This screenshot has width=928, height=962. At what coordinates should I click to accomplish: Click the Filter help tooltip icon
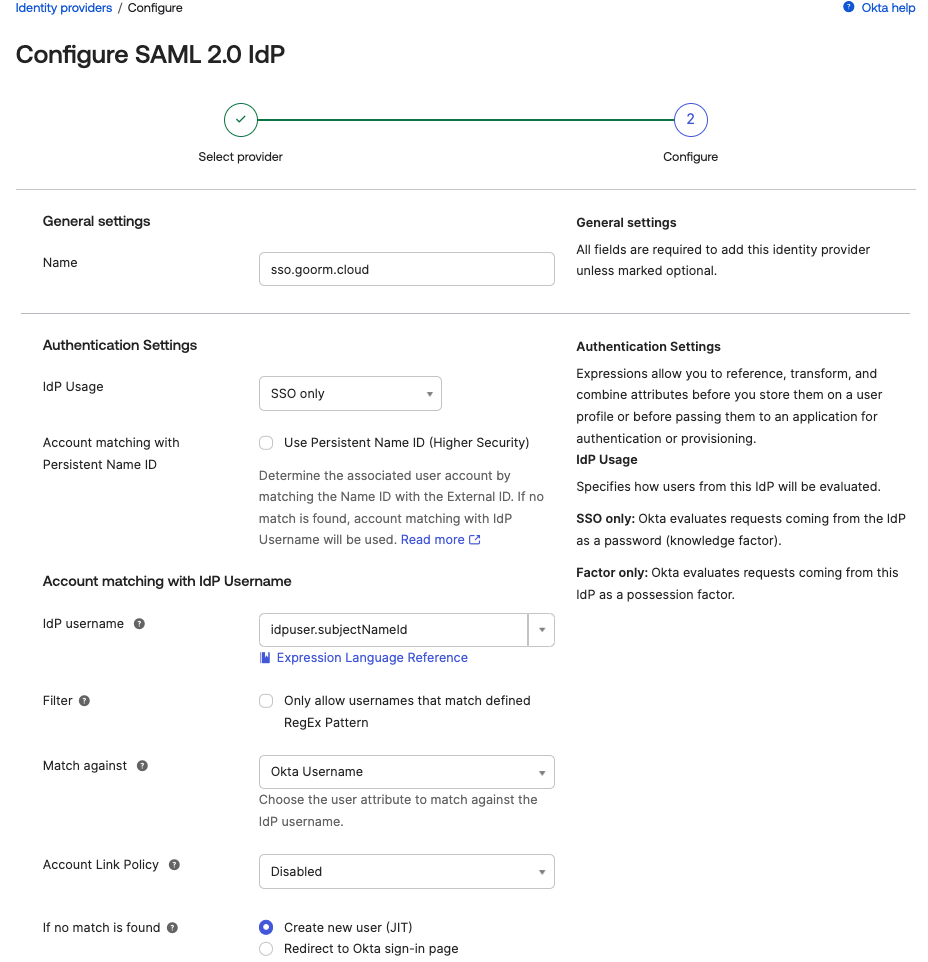(84, 701)
